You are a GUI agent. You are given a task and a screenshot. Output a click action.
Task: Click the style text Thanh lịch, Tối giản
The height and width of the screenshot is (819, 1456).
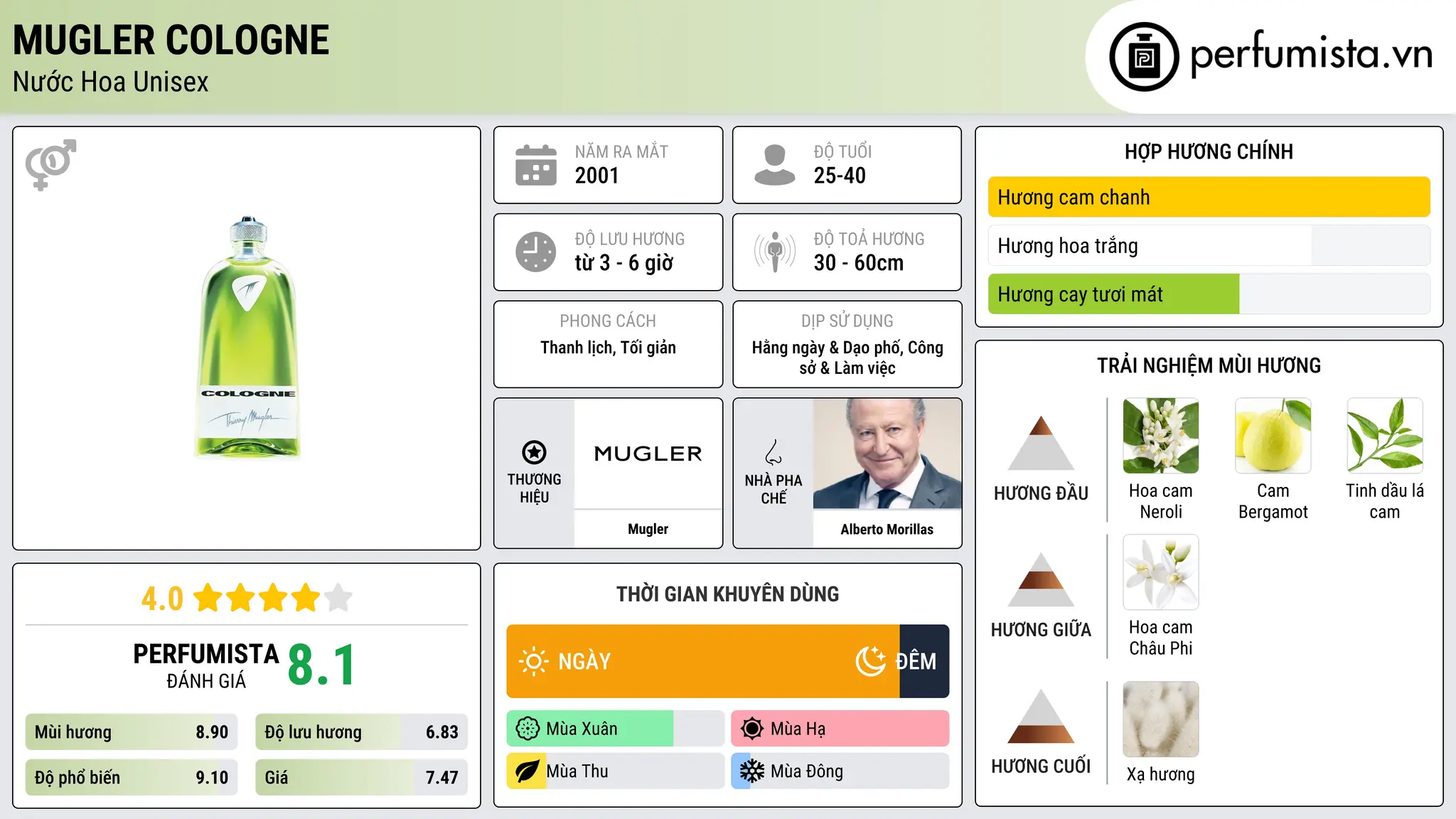(608, 348)
